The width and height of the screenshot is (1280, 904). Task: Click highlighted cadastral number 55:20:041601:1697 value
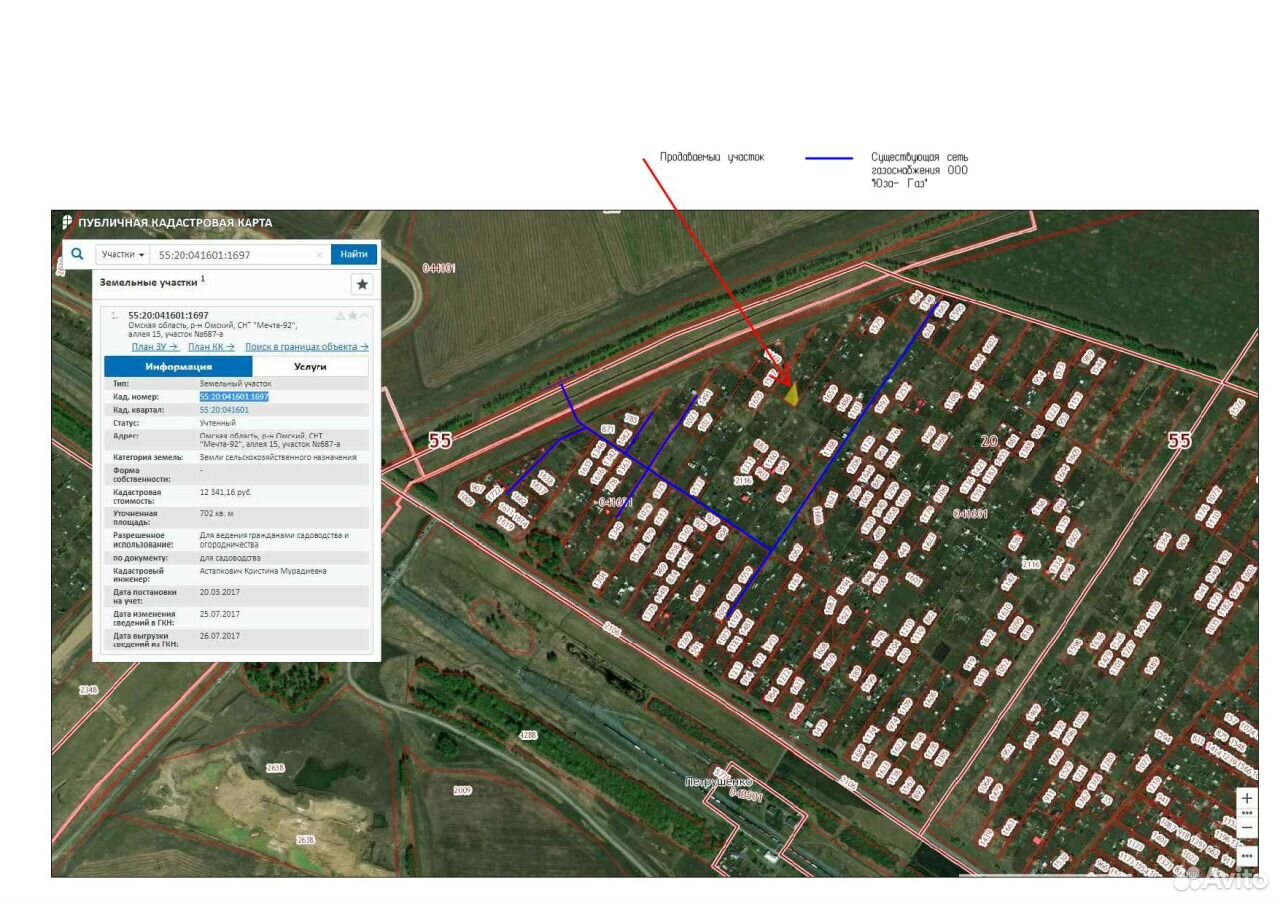click(234, 397)
